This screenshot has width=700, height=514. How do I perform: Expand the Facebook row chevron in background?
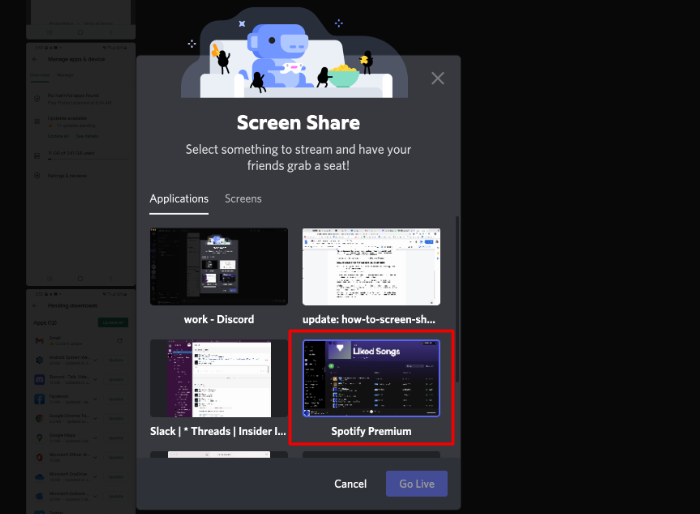click(95, 399)
